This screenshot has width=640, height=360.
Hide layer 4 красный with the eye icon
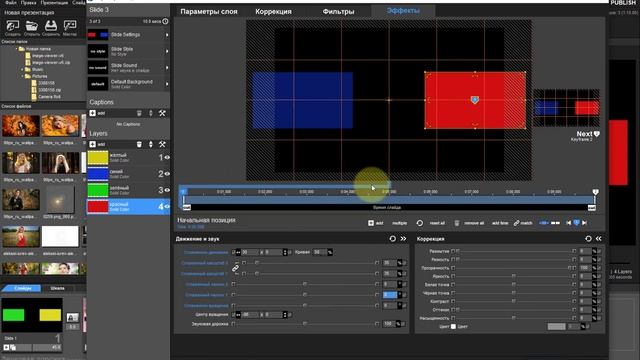167,207
